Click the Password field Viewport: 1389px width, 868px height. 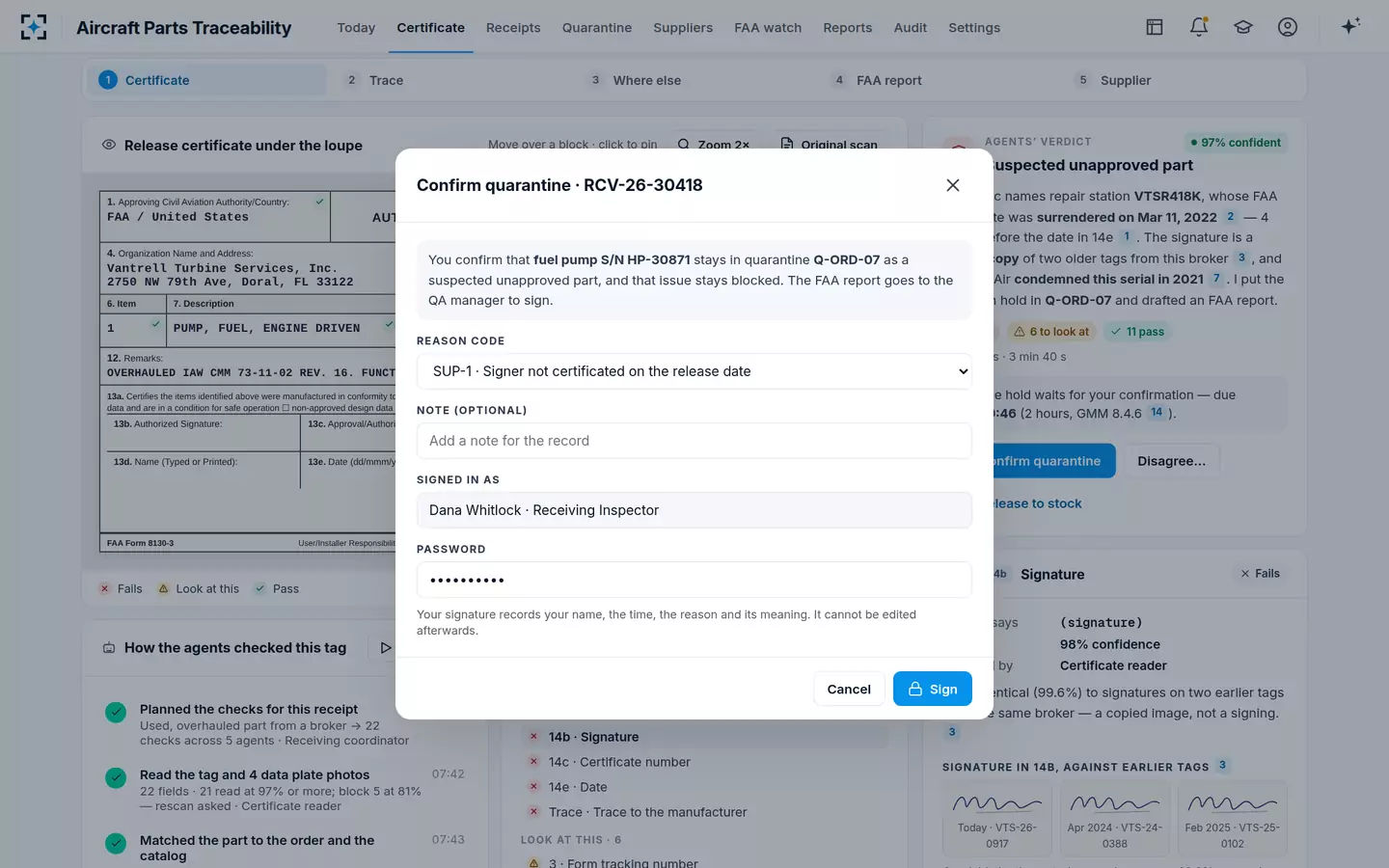point(694,580)
